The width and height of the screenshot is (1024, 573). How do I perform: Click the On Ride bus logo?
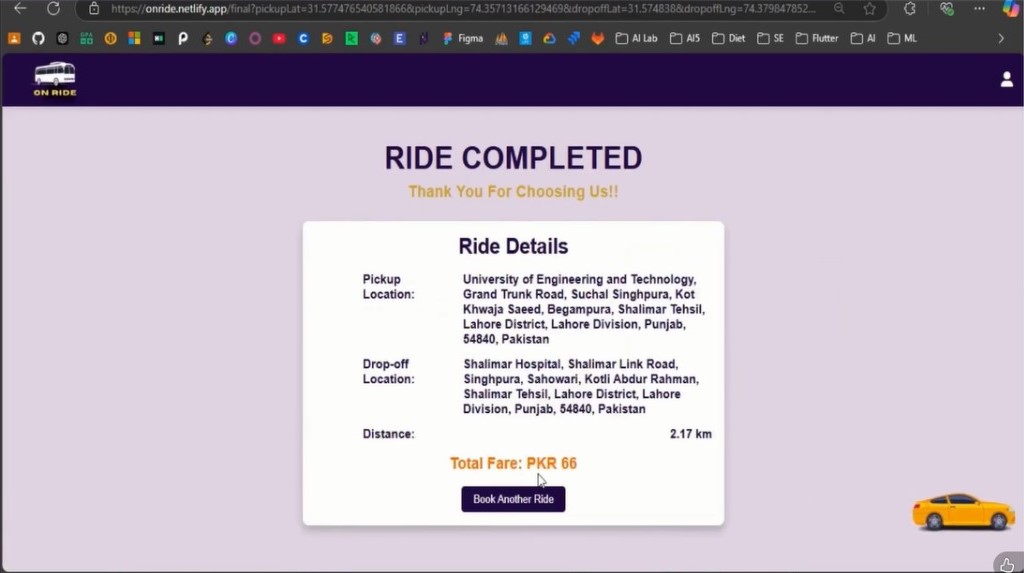coord(55,80)
